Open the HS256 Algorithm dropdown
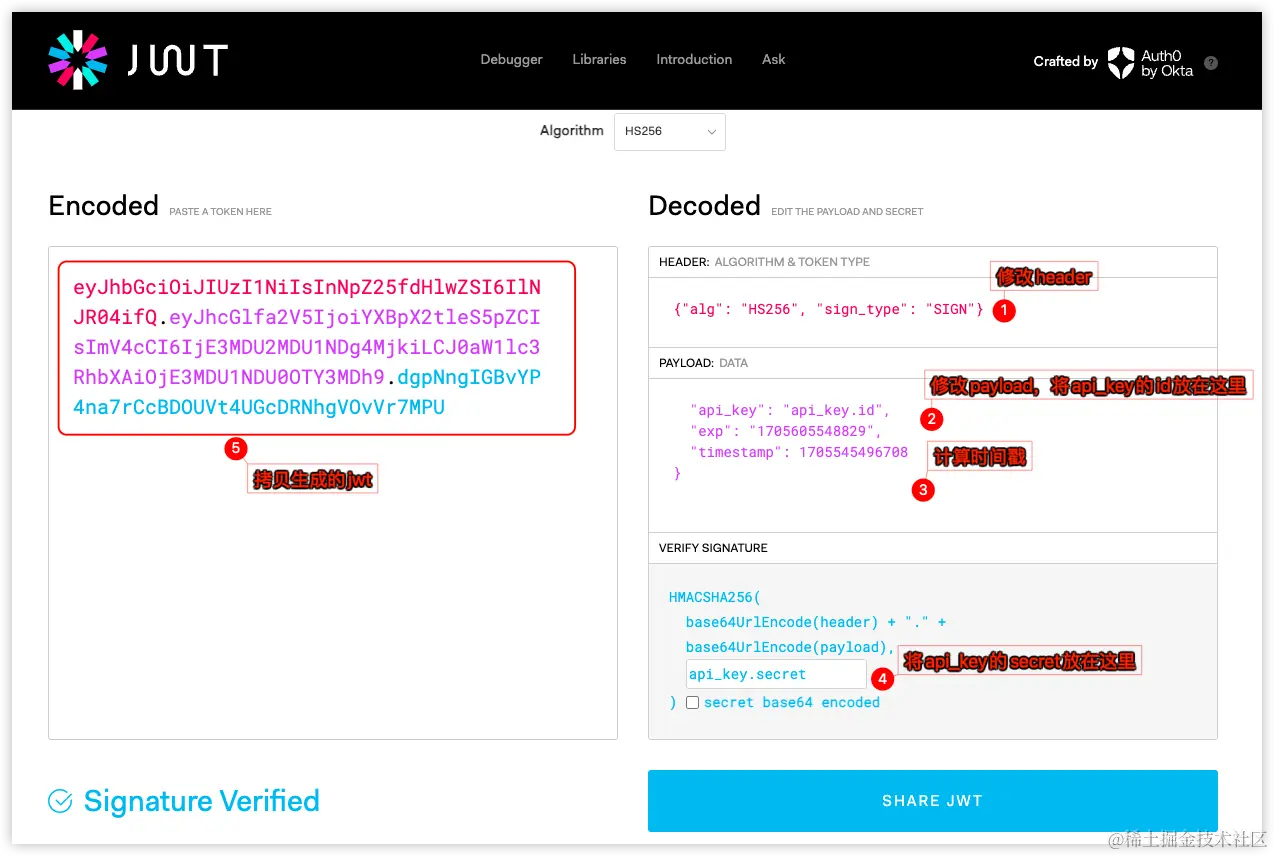Screen dimensions: 1274x856 point(669,131)
